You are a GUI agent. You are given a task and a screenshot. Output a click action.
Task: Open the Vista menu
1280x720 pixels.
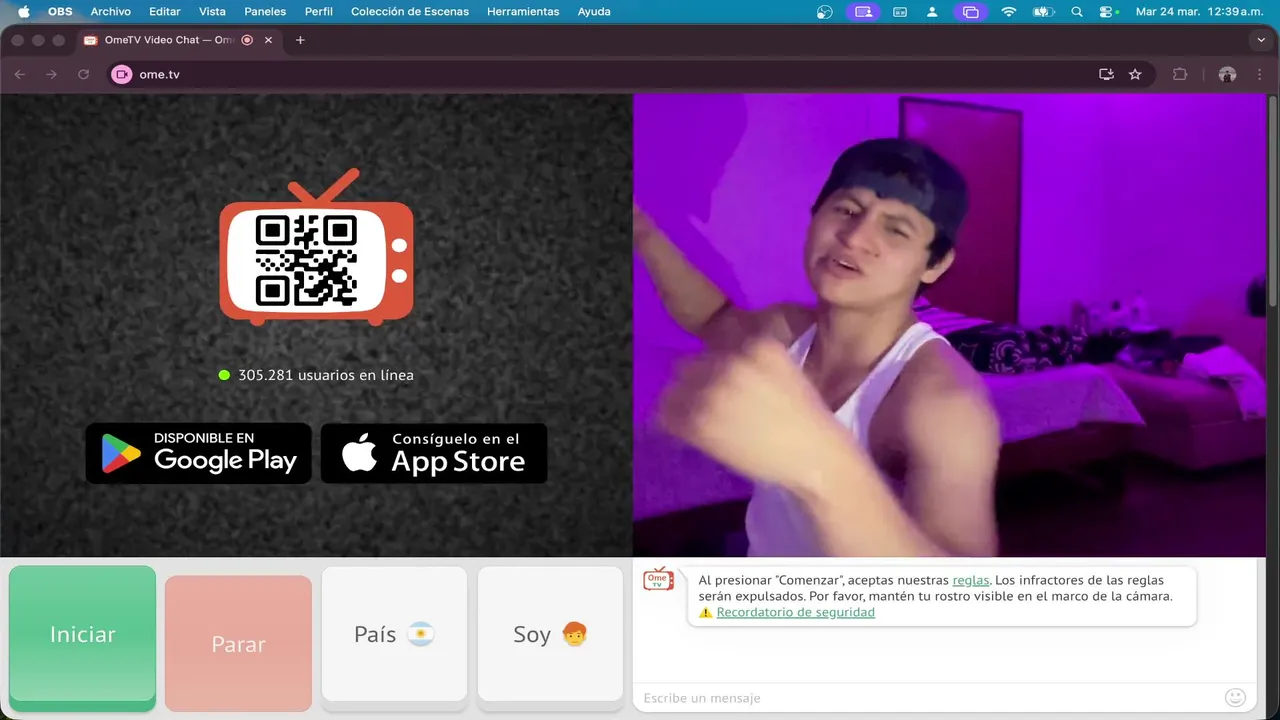click(x=212, y=12)
